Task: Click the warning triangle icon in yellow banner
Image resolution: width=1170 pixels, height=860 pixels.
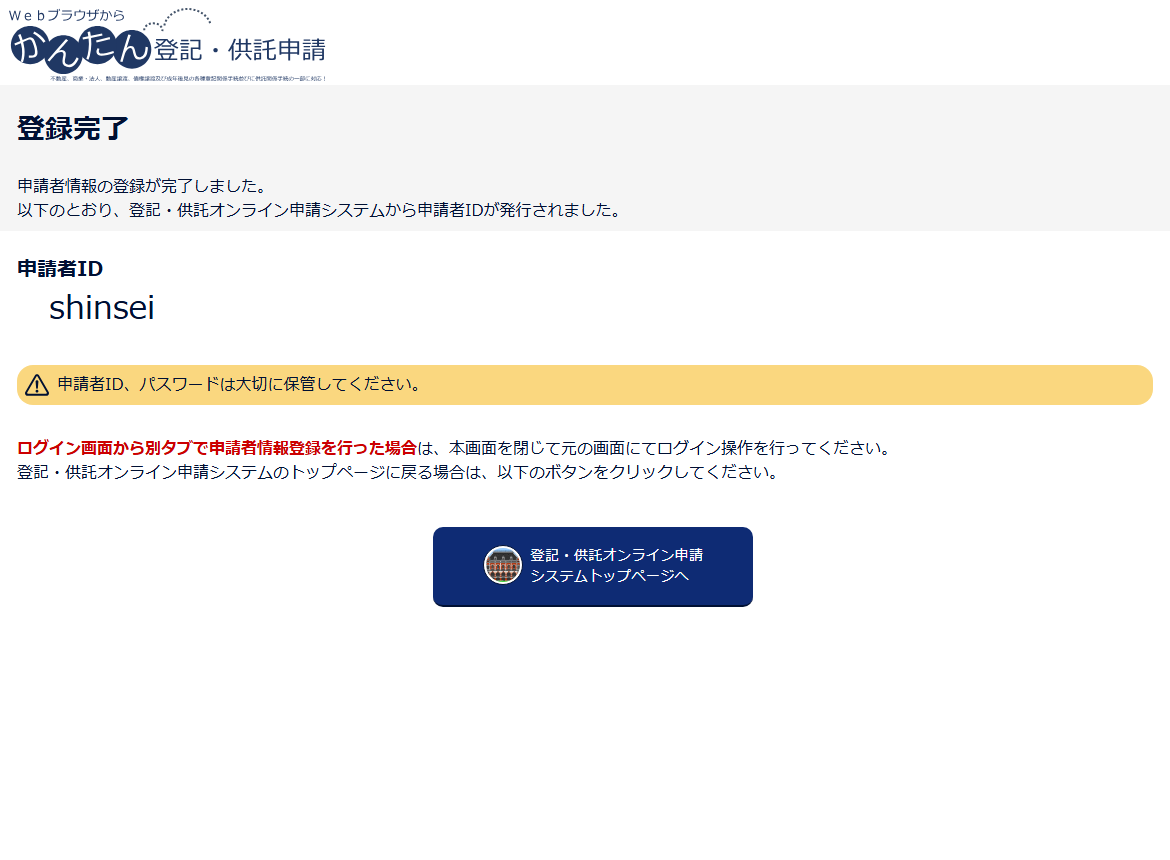Action: click(x=37, y=385)
